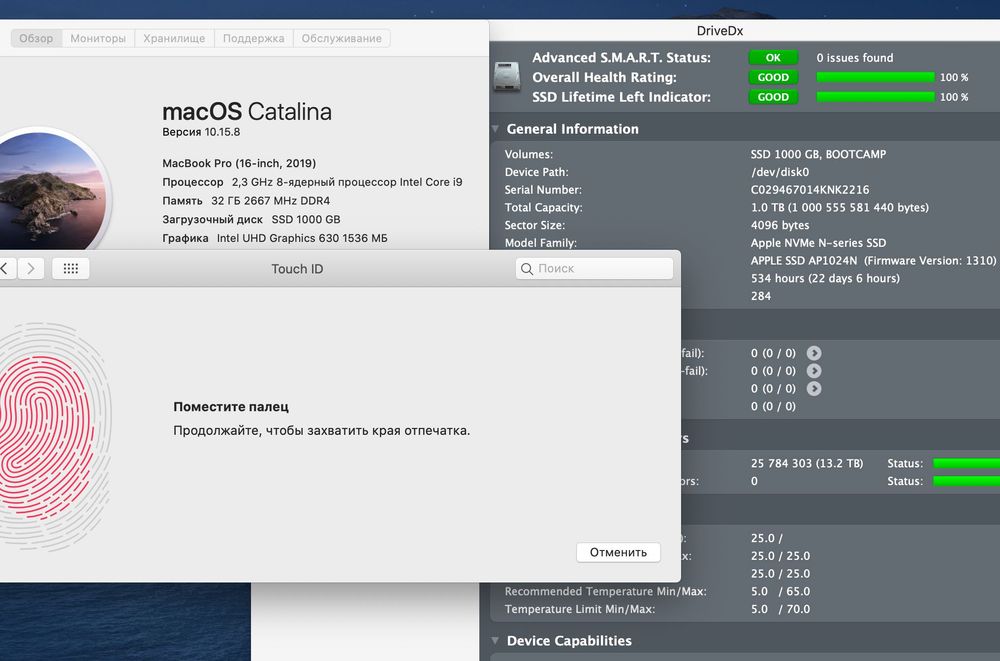Image resolution: width=1000 pixels, height=661 pixels.
Task: Click GOOD badge for SSD Lifetime Left
Action: click(x=773, y=97)
